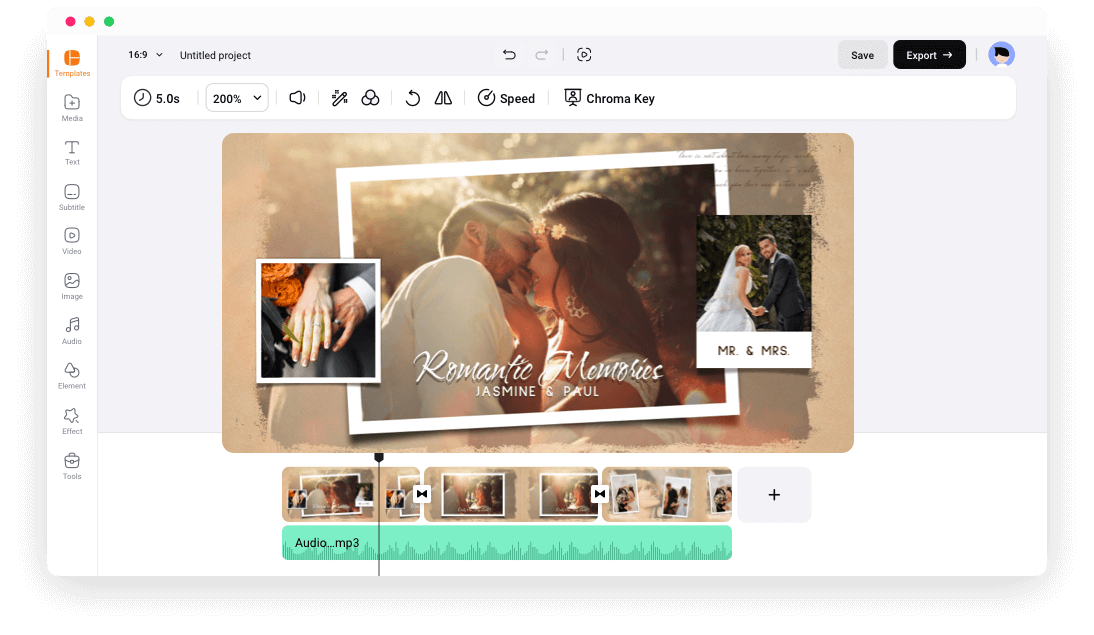The image size is (1094, 635).
Task: Select the filters icon in the toolbar
Action: pos(370,97)
